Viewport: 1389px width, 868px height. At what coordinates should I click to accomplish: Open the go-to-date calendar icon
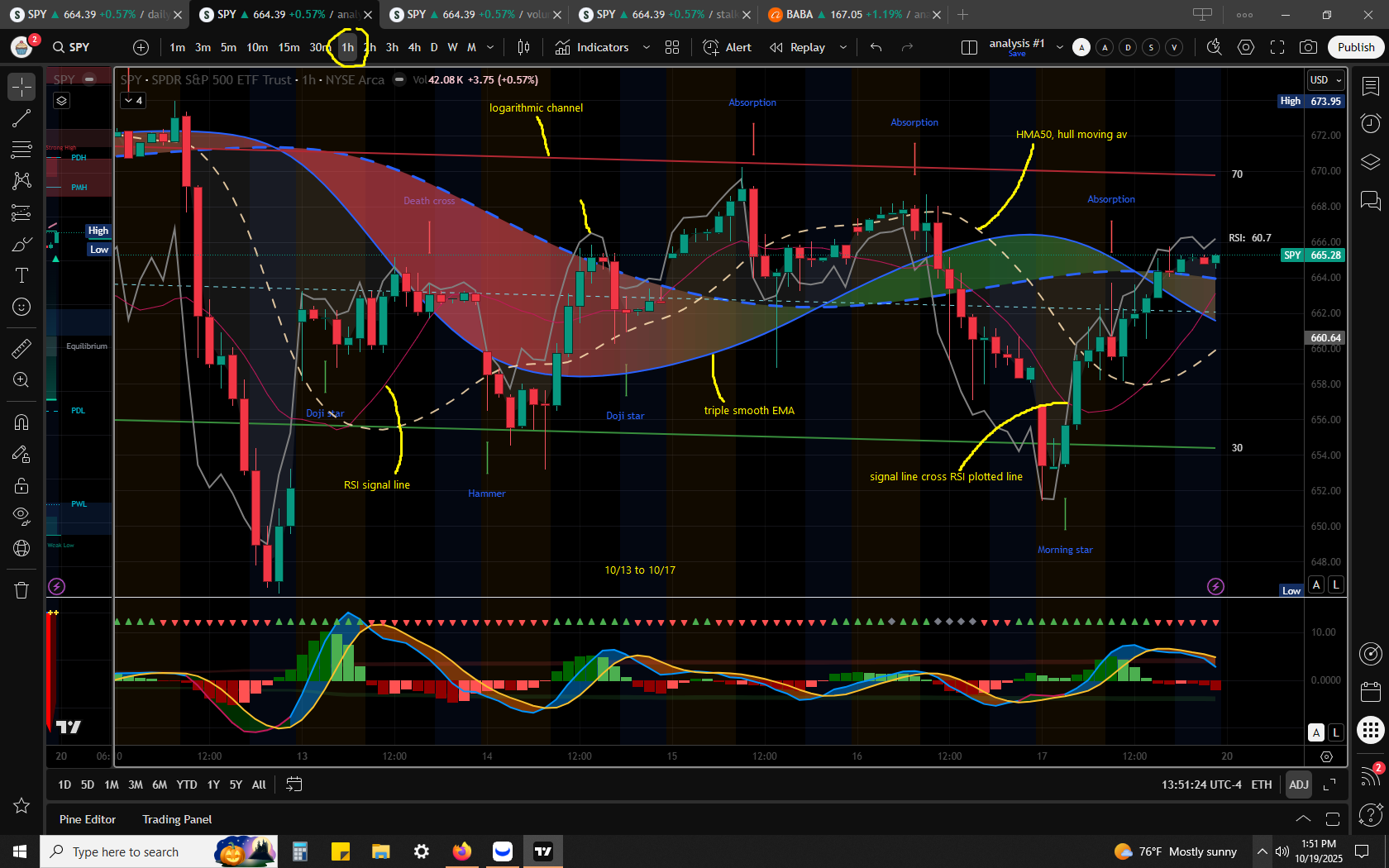pos(294,785)
